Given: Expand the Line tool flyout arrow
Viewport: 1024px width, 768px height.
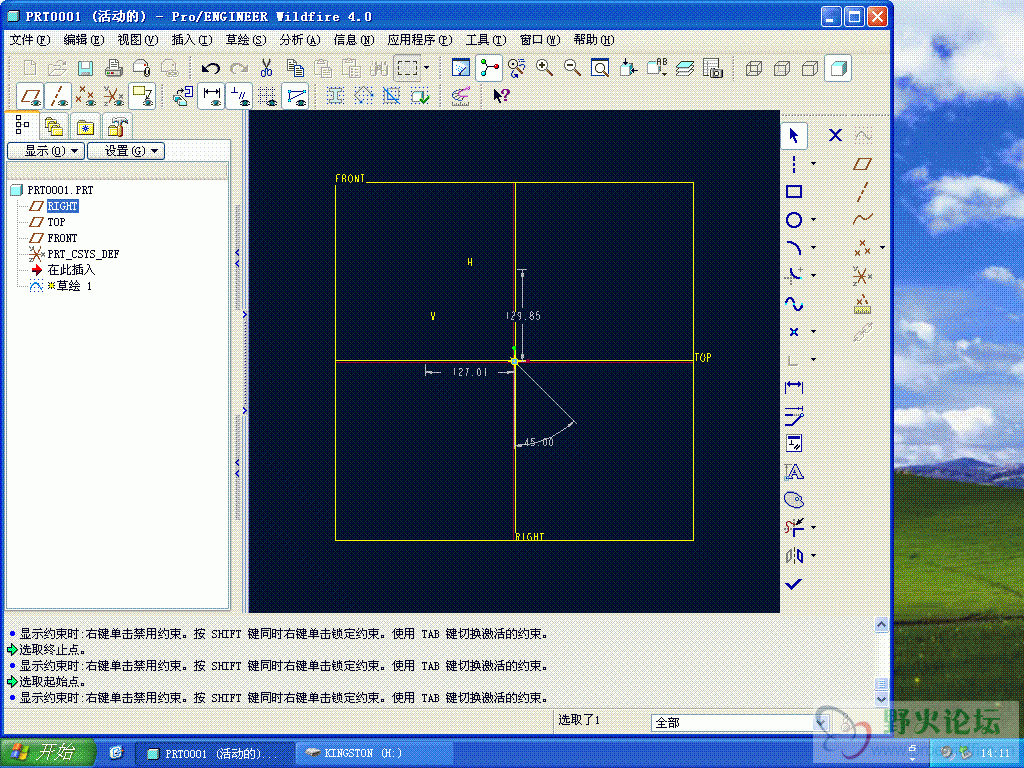Looking at the screenshot, I should (814, 164).
